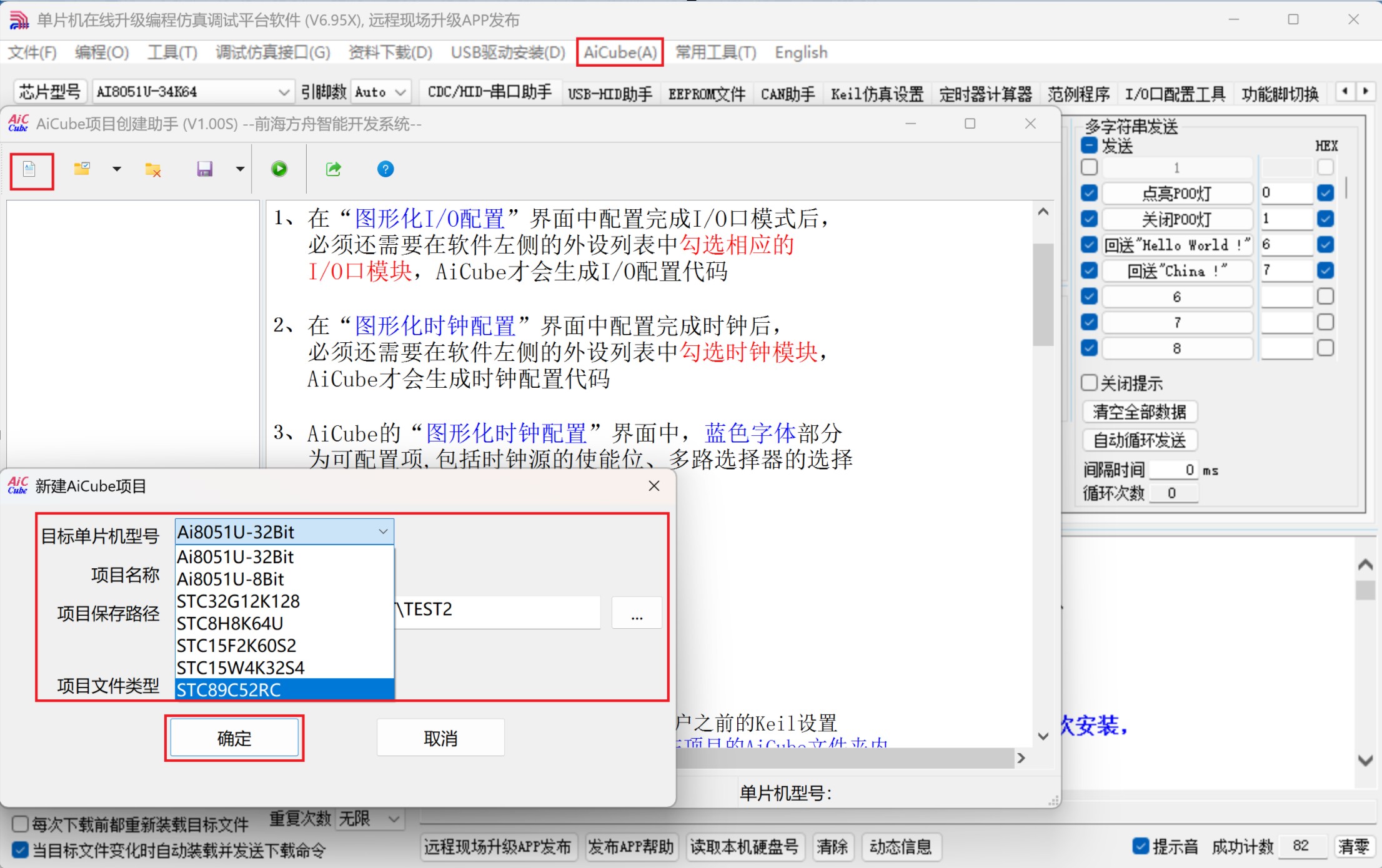Click the project path field showing \TEST2

coord(497,613)
